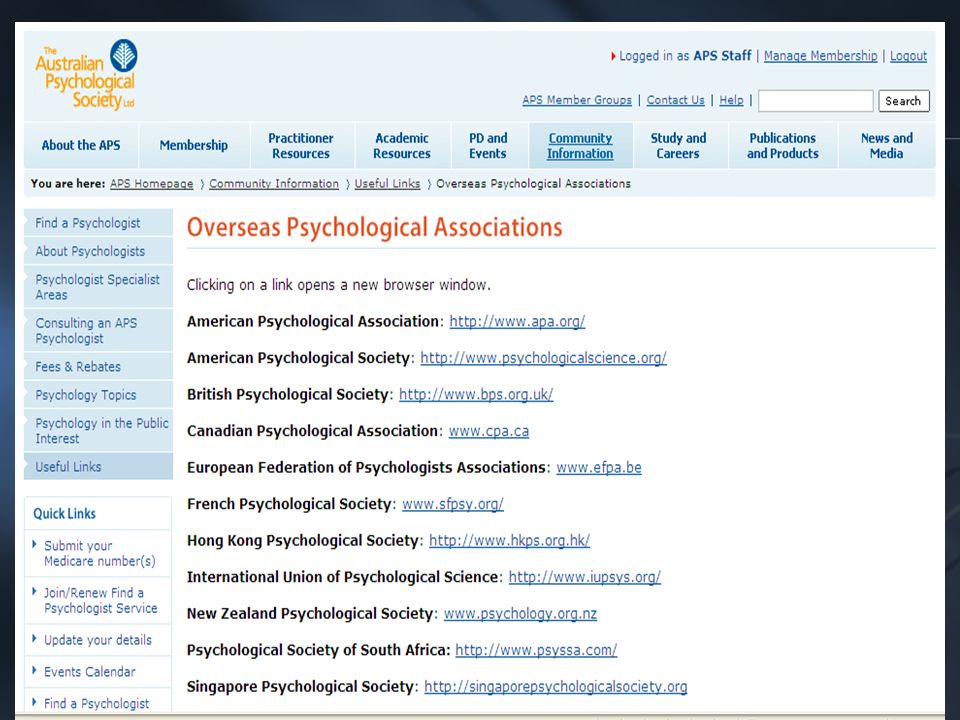Image resolution: width=960 pixels, height=720 pixels.
Task: Visit the Hong Kong hkps.org.hk link
Action: (509, 541)
